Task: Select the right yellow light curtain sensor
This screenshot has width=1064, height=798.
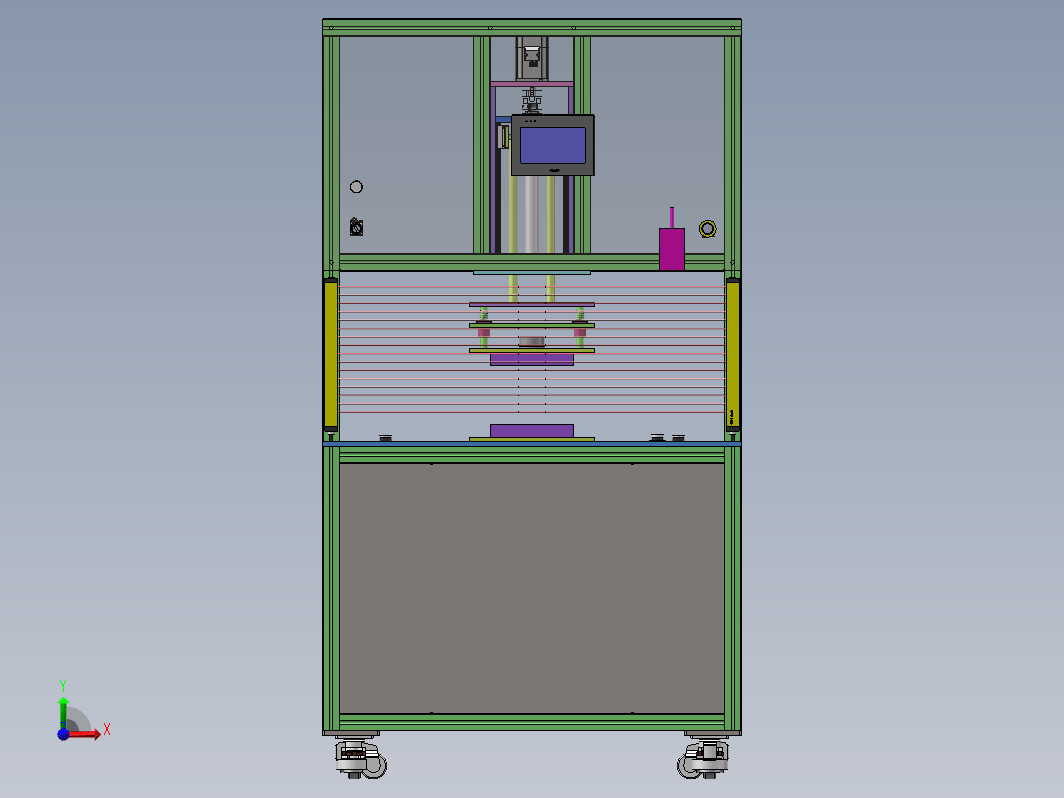Action: [733, 355]
